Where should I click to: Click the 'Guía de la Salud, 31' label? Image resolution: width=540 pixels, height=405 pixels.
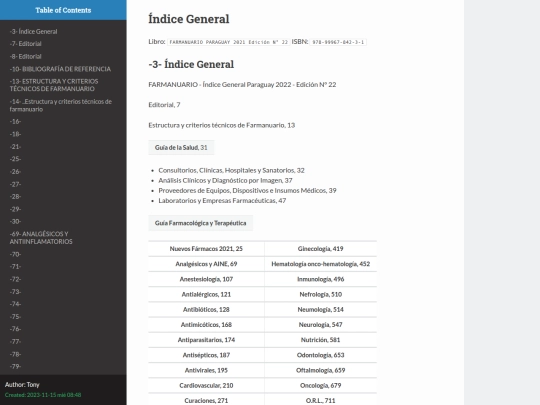[x=181, y=147]
